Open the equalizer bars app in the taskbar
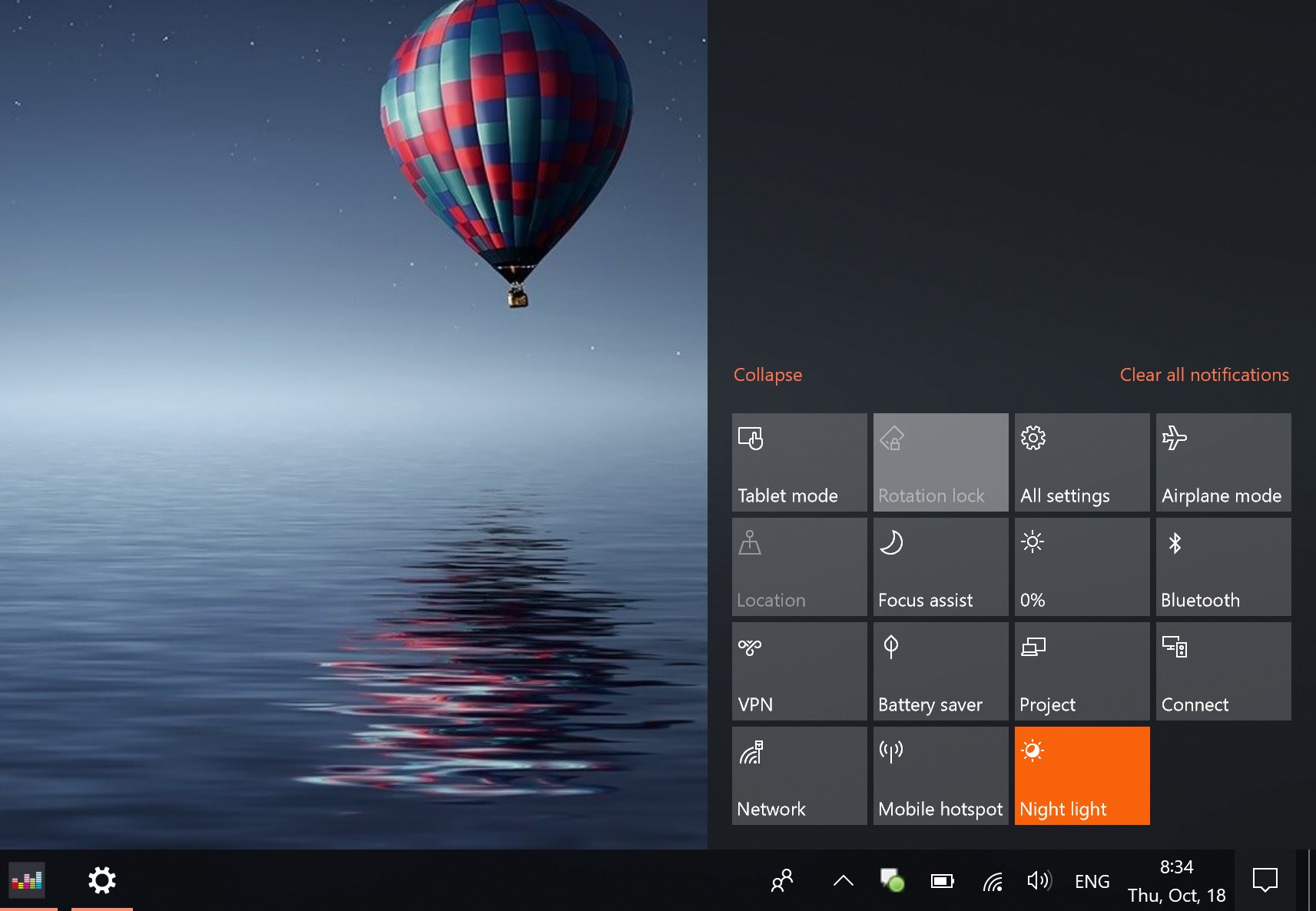This screenshot has width=1316, height=911. point(27,880)
